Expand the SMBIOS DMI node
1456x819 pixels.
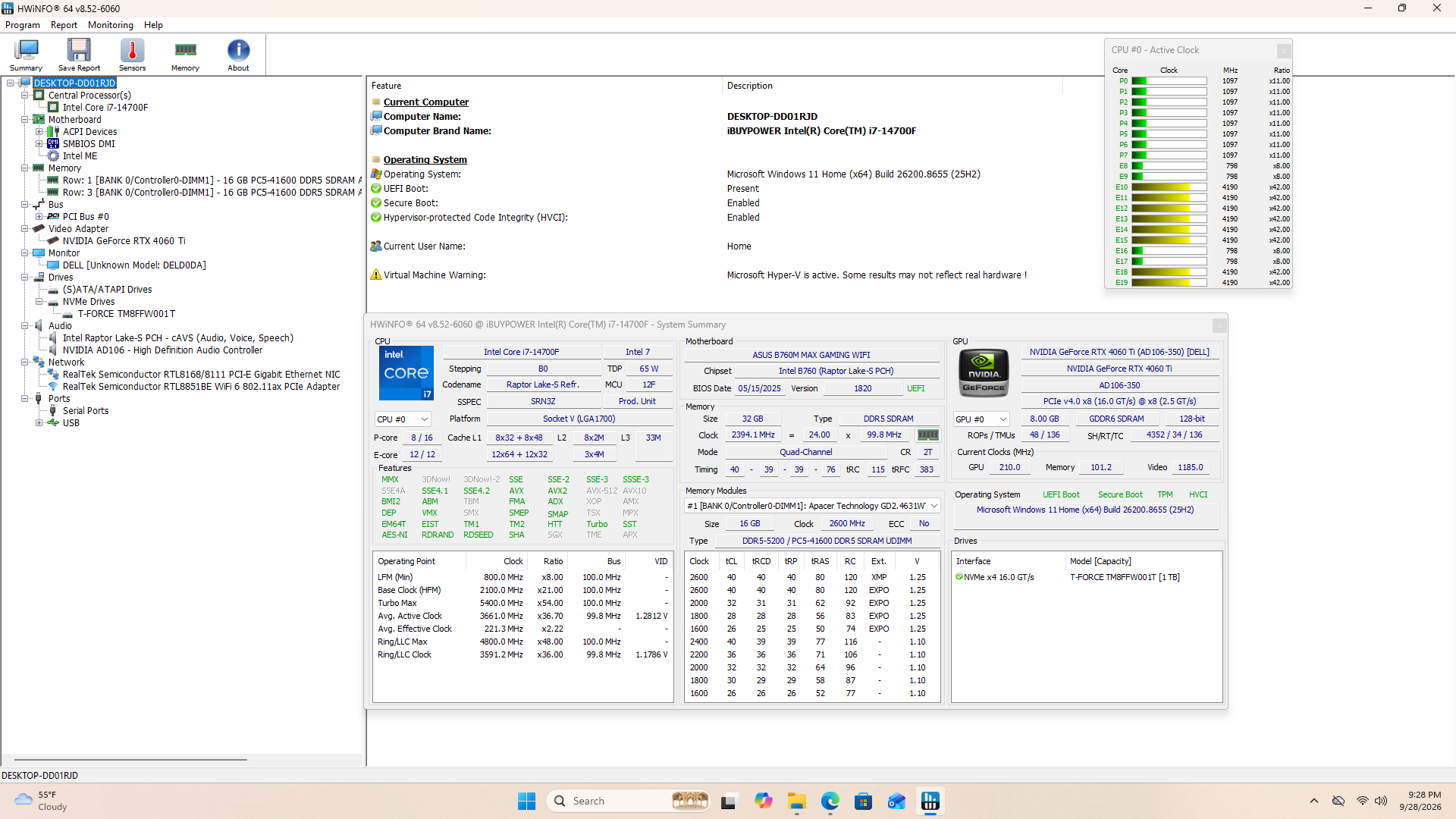point(39,143)
